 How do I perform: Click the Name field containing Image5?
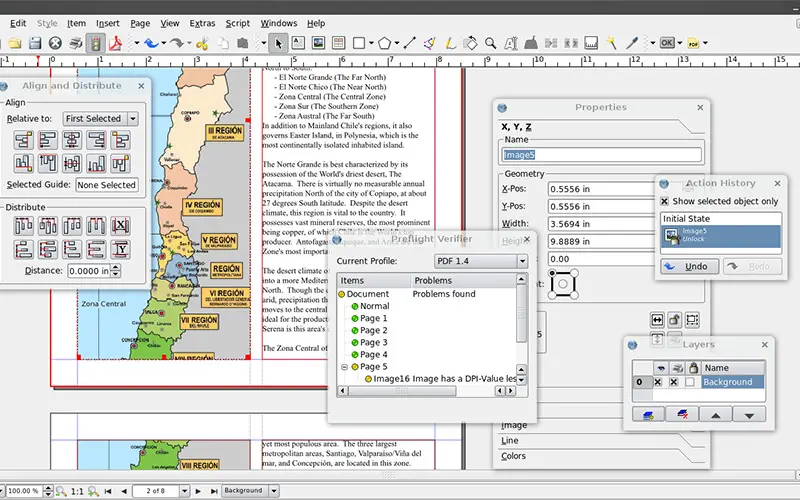(x=602, y=155)
